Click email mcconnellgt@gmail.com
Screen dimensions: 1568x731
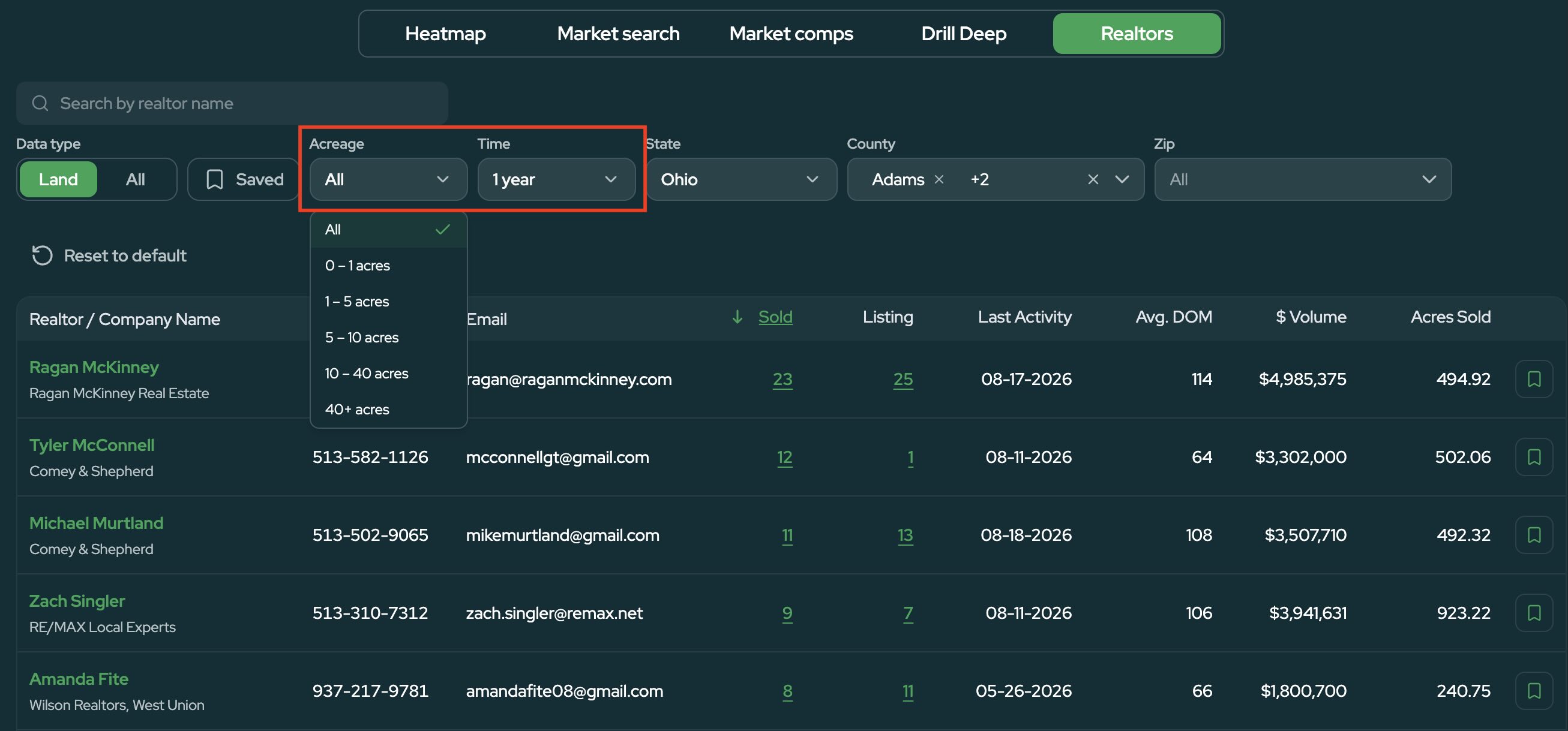(557, 457)
